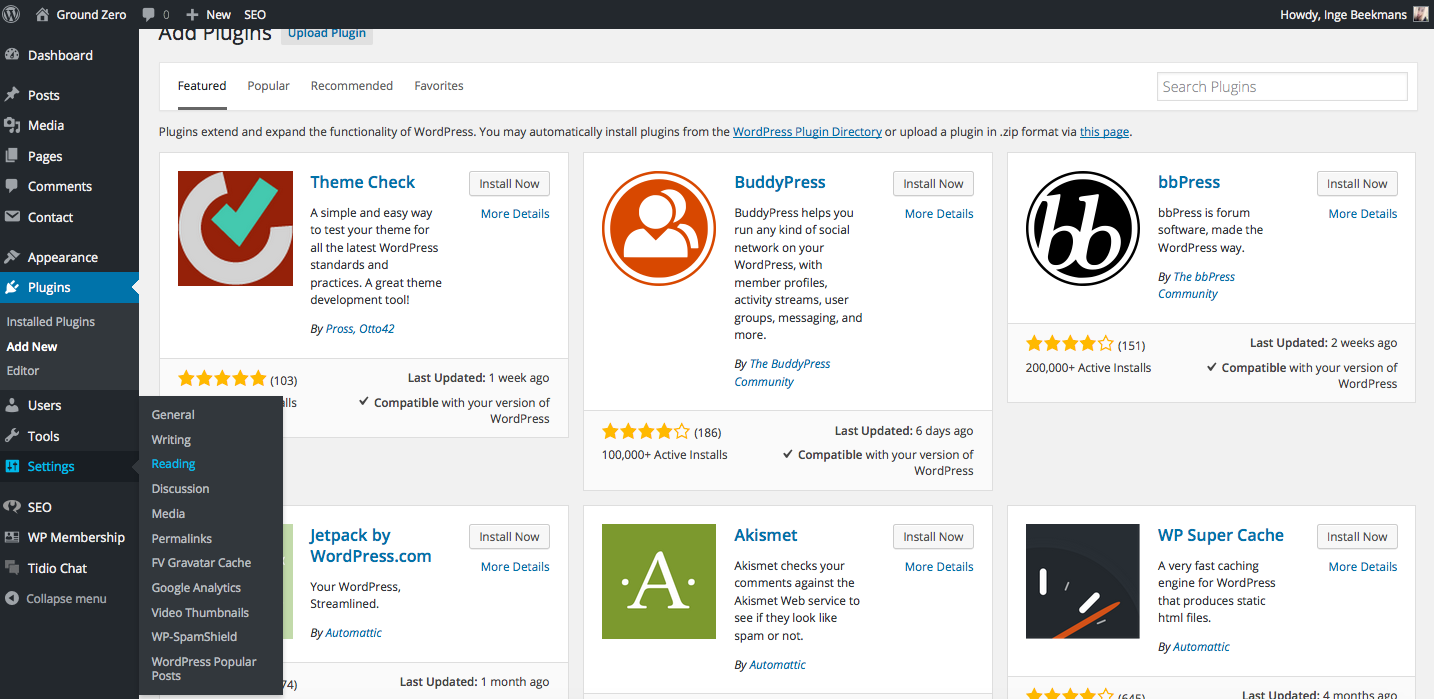Click the Theme Check plugin logo
The image size is (1434, 699).
[x=235, y=228]
